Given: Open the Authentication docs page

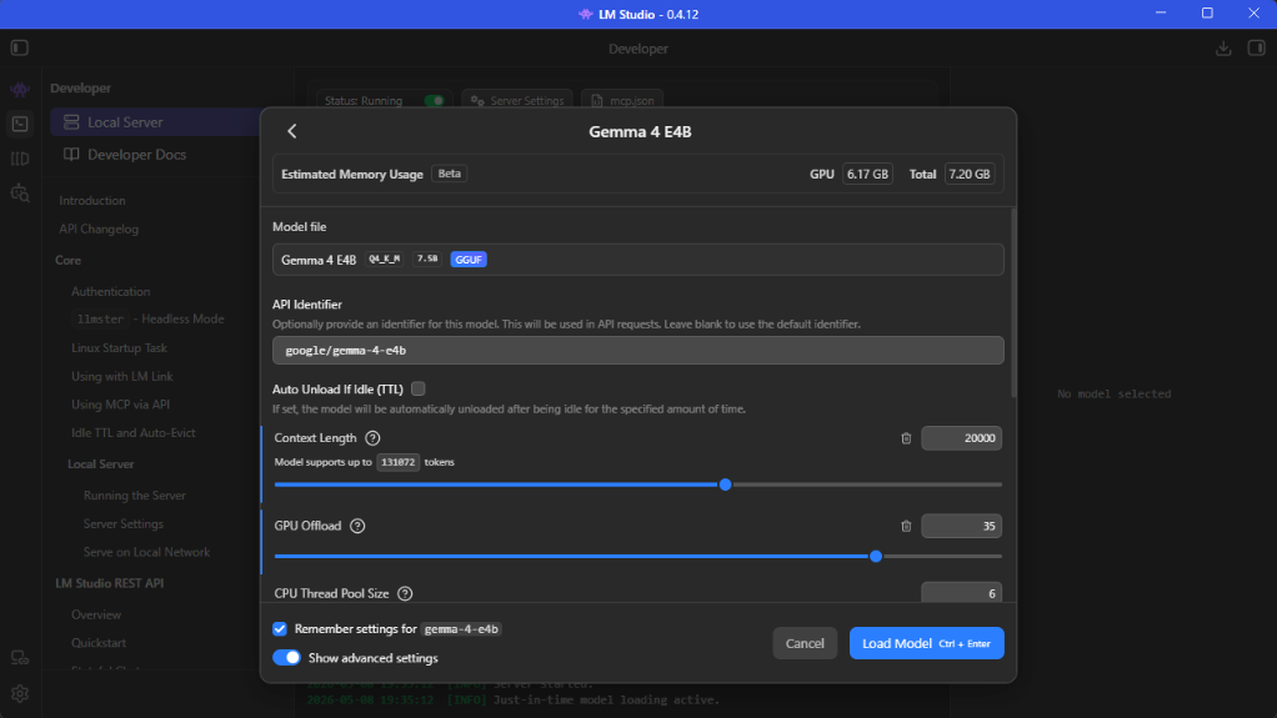Looking at the screenshot, I should [110, 292].
